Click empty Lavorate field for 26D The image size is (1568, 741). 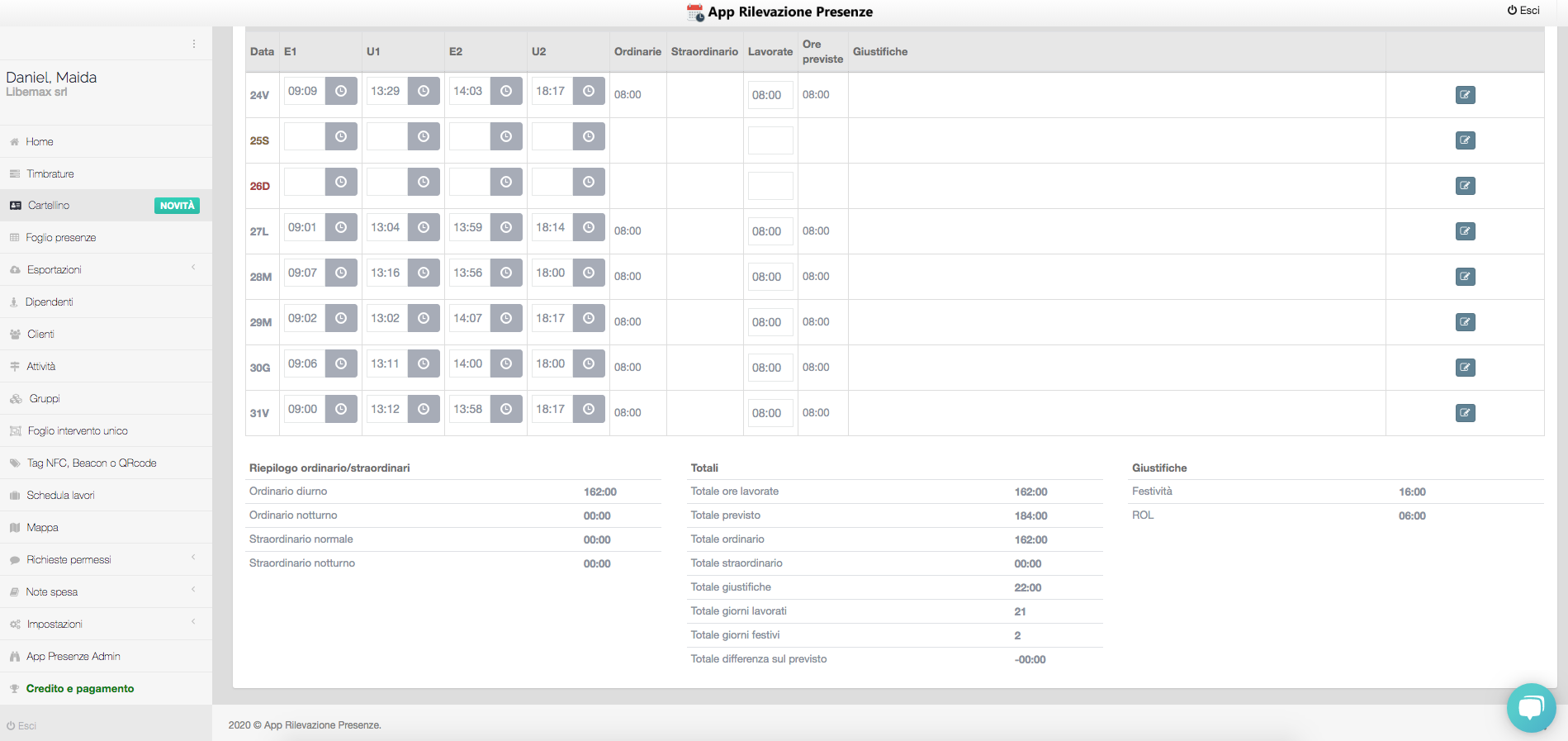point(770,186)
